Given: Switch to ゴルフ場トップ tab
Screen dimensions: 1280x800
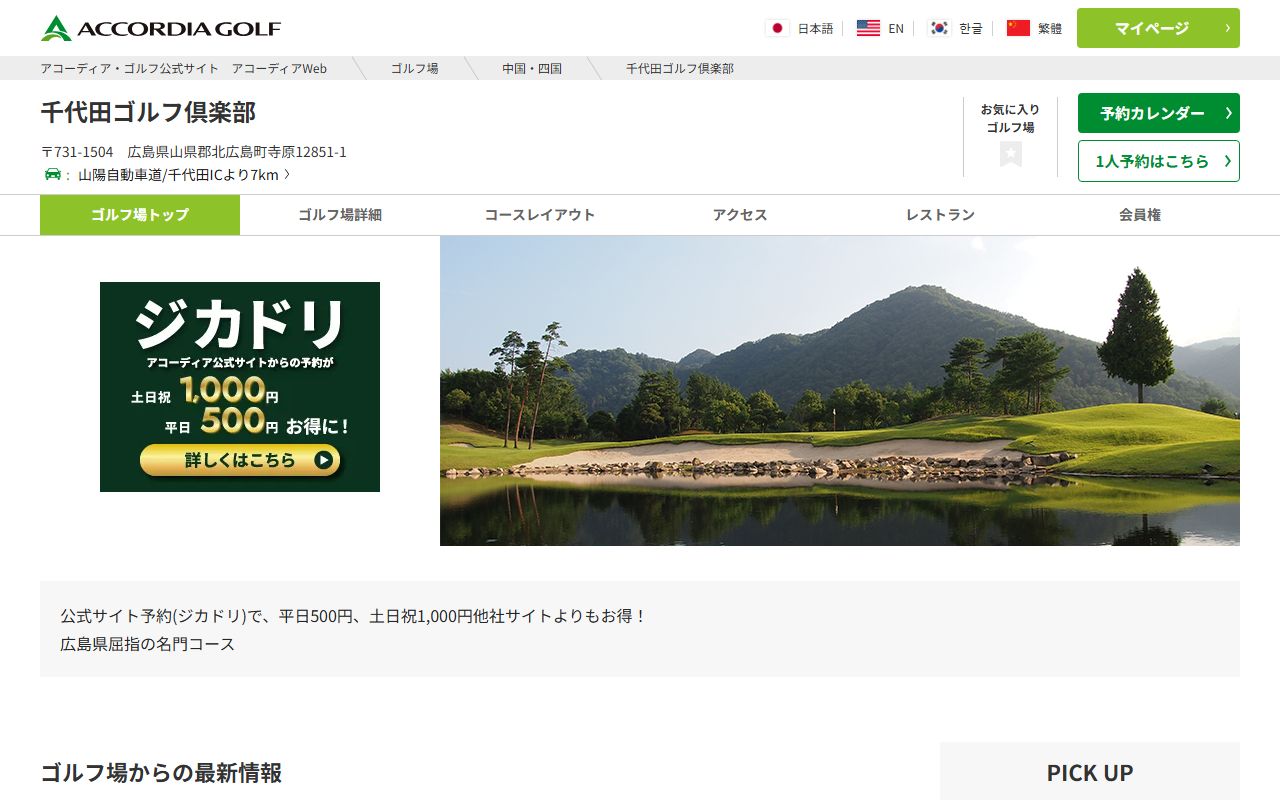Looking at the screenshot, I should tap(140, 215).
